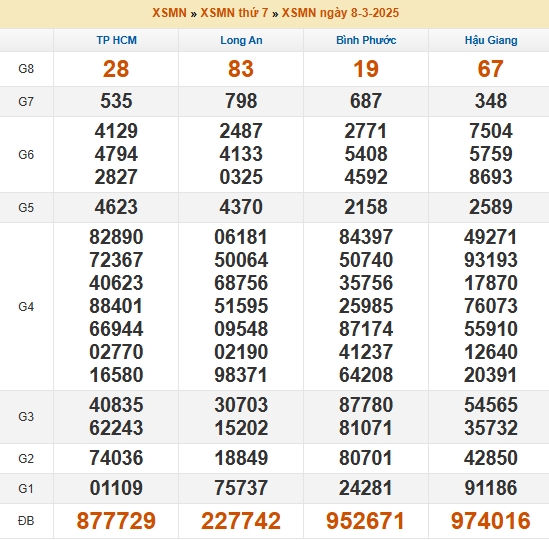Click G4 number 64208
549x540 pixels.
366,375
